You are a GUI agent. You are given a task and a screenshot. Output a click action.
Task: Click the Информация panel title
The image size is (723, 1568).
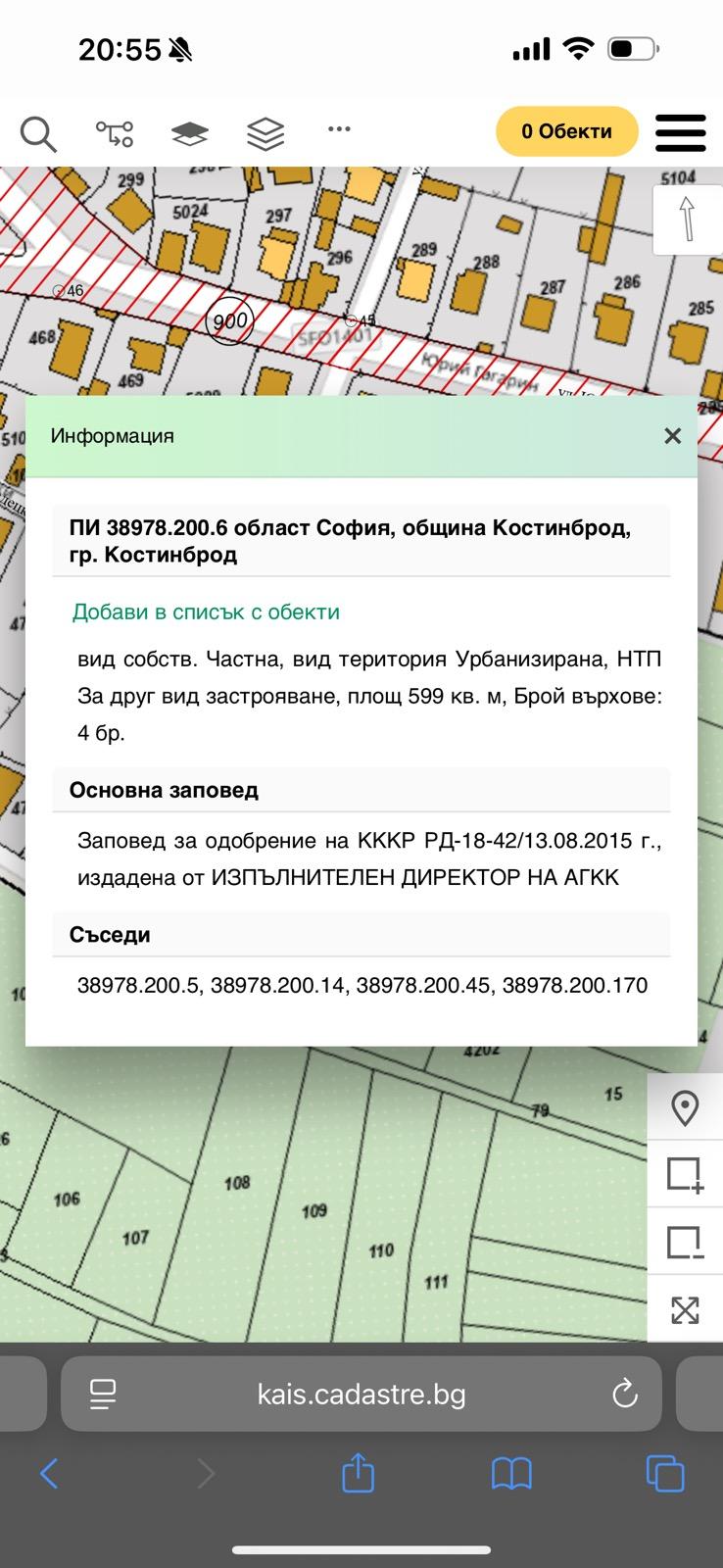[113, 436]
